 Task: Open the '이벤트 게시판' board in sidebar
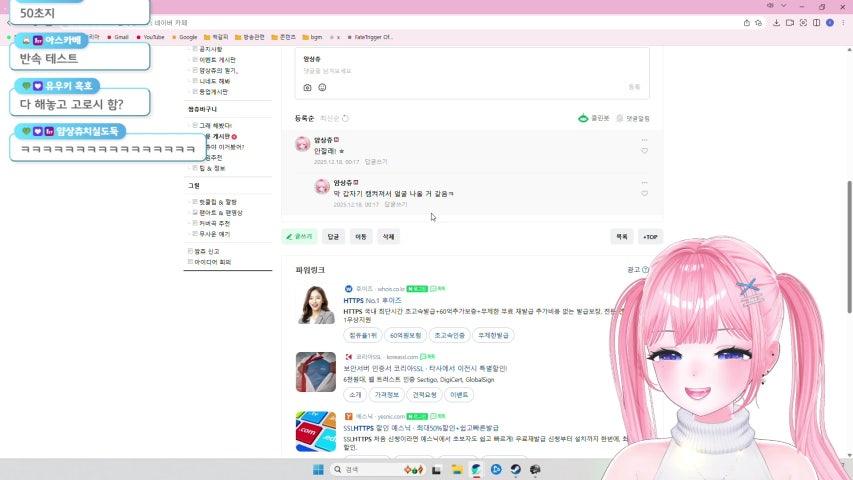(217, 60)
